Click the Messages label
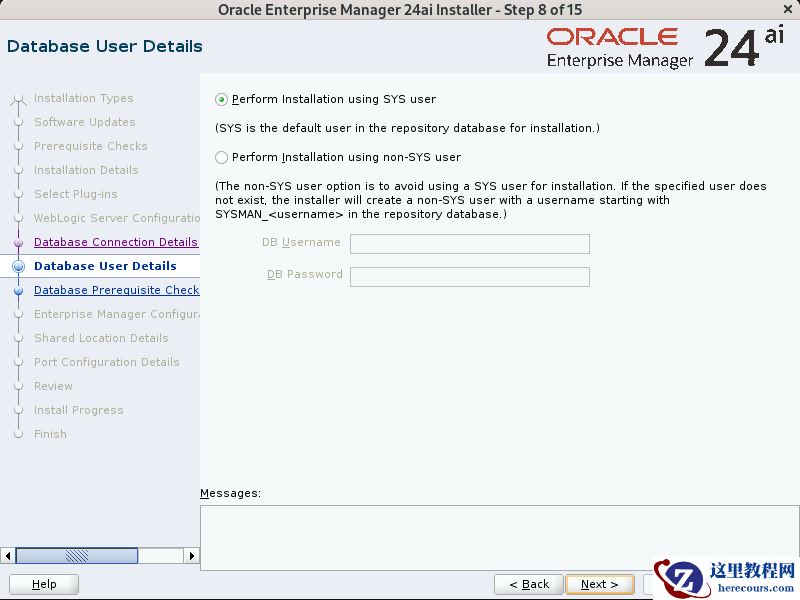This screenshot has width=800, height=600. point(230,493)
